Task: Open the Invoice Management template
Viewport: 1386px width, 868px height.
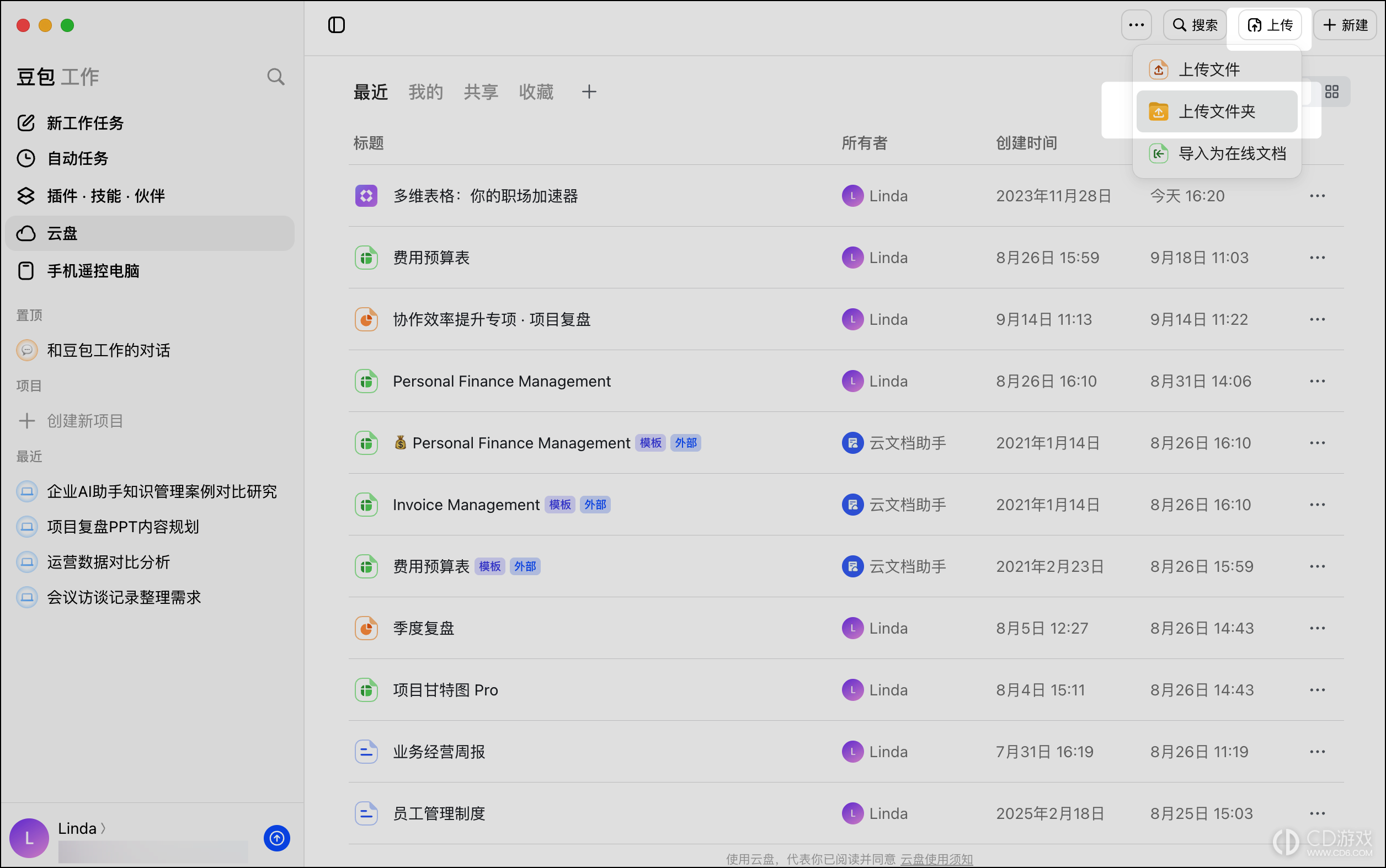Action: pos(466,505)
